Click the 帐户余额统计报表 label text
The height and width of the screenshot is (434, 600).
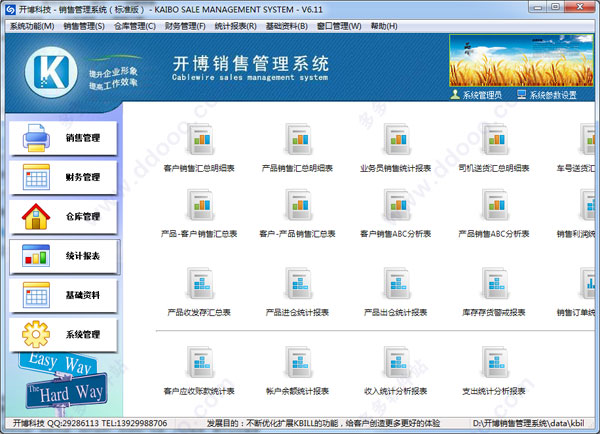tap(297, 391)
